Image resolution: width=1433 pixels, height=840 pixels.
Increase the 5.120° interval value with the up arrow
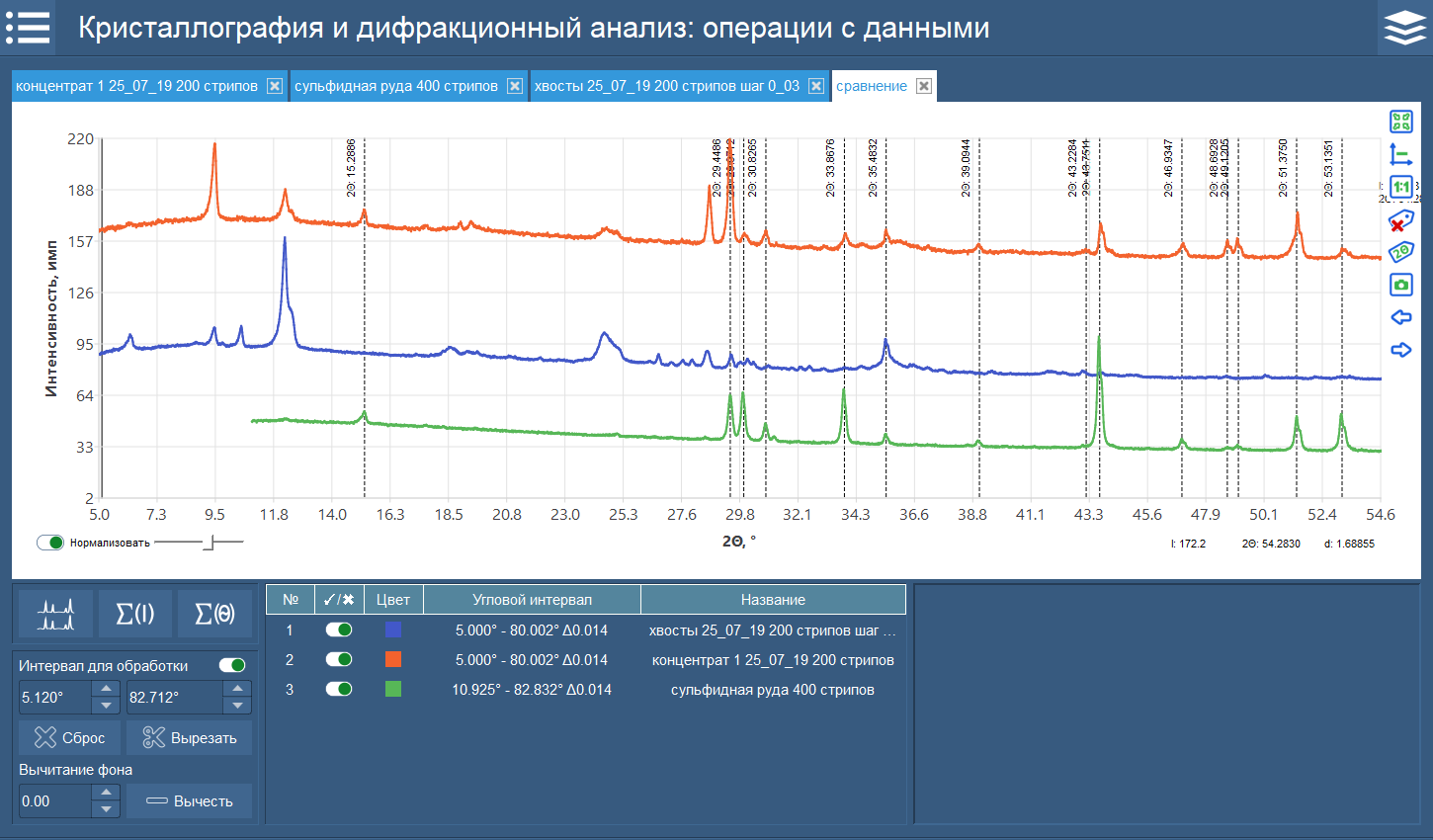click(106, 688)
